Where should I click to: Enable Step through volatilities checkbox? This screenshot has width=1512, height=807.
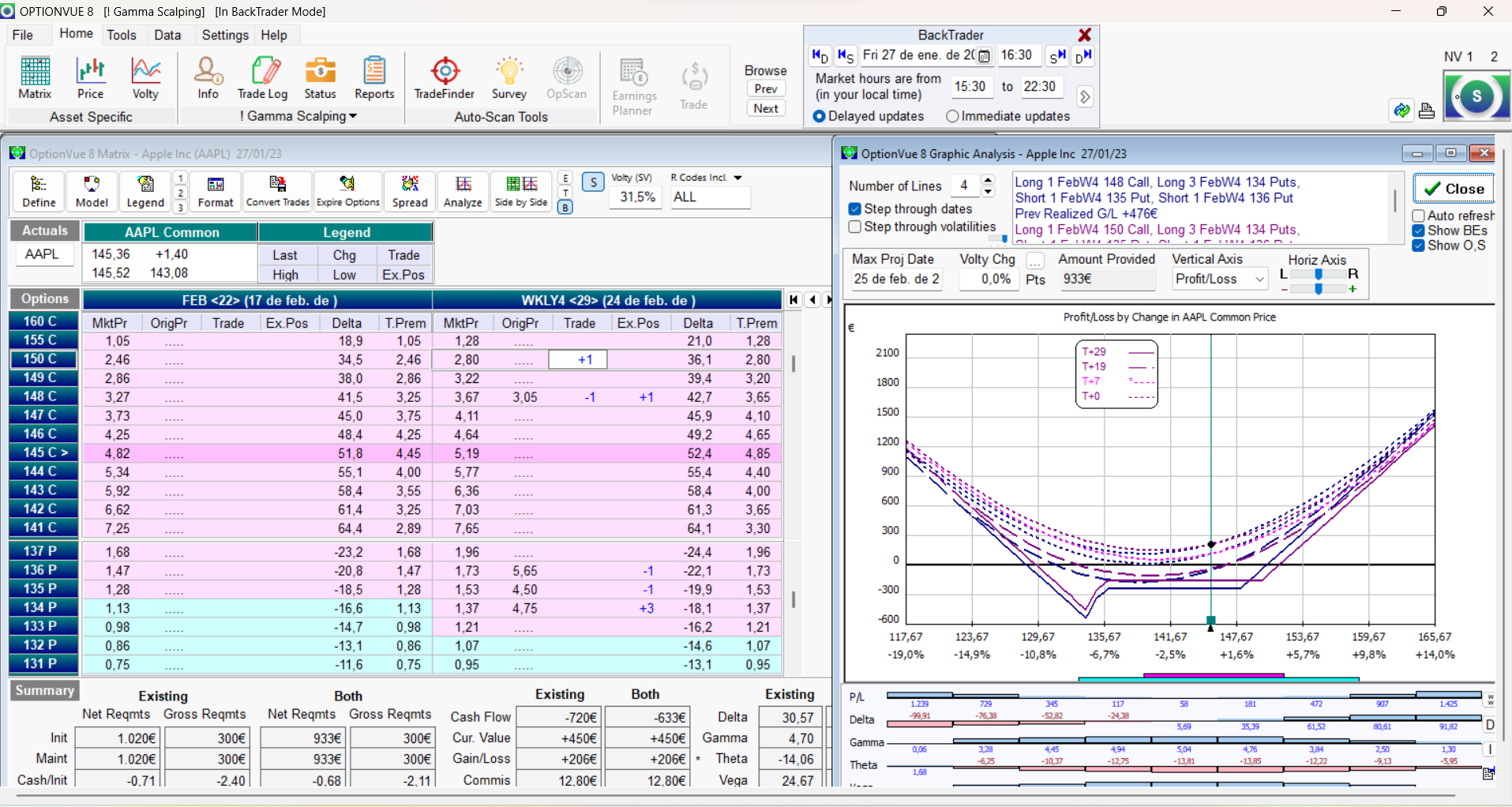pos(854,227)
